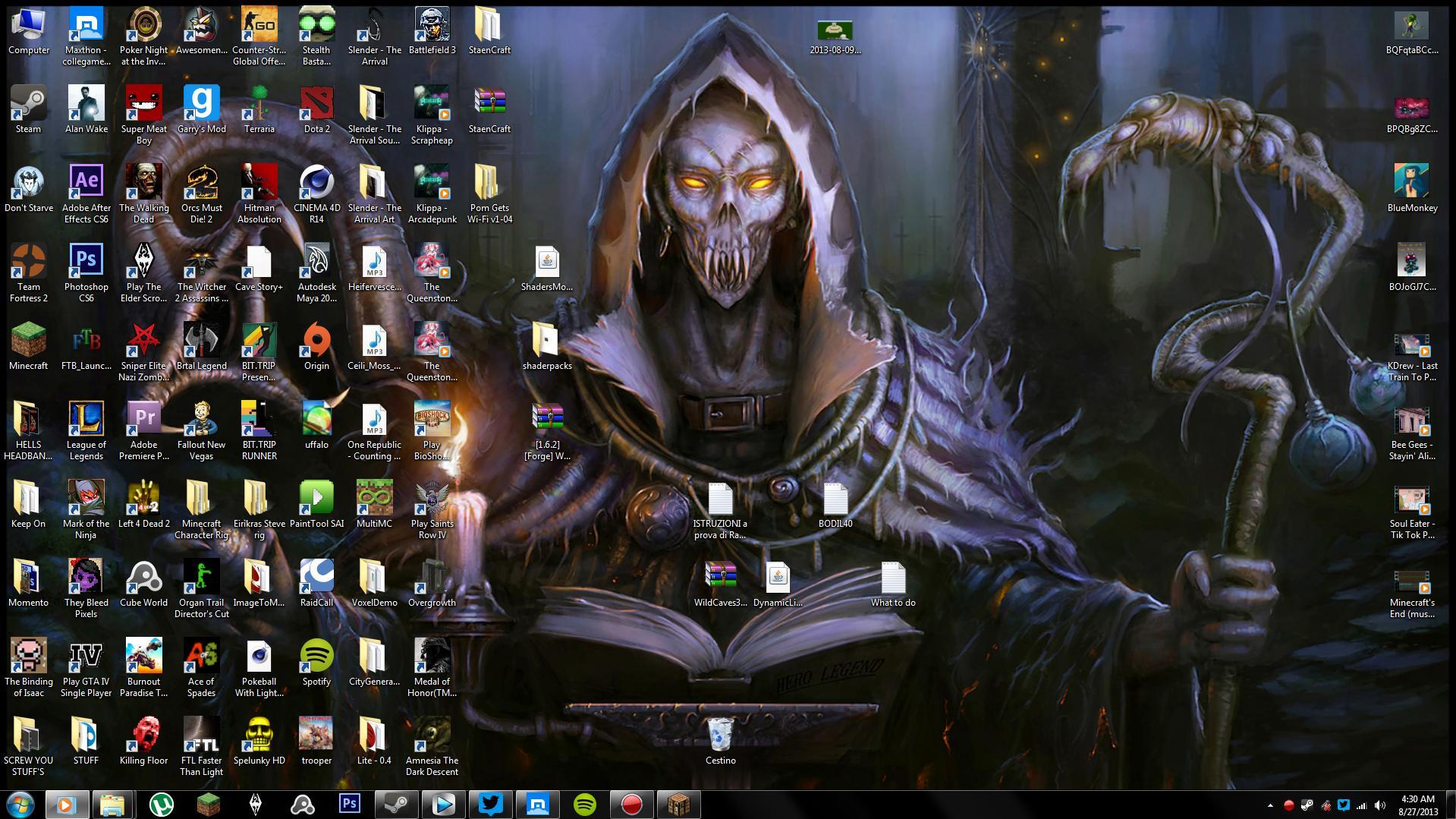Image resolution: width=1456 pixels, height=819 pixels.
Task: Launch CINEMA 4D R14
Action: click(x=316, y=194)
